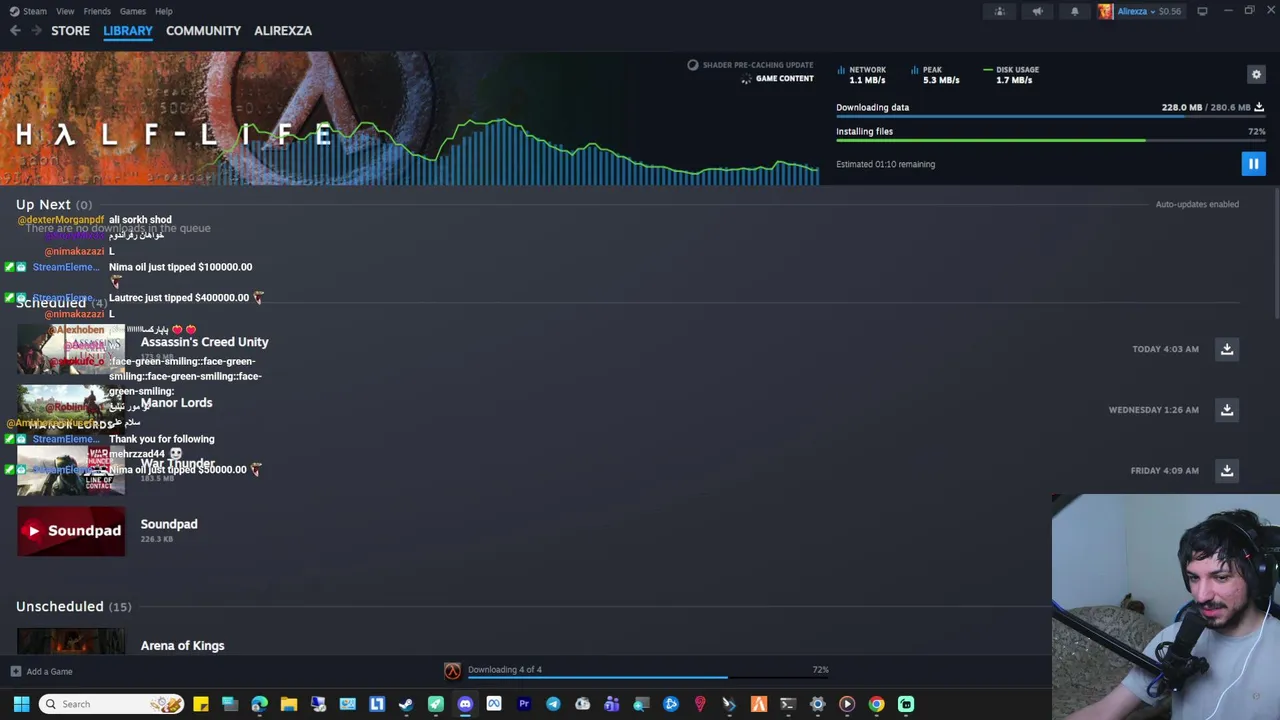
Task: Click the Manor Lords title
Action: [176, 403]
